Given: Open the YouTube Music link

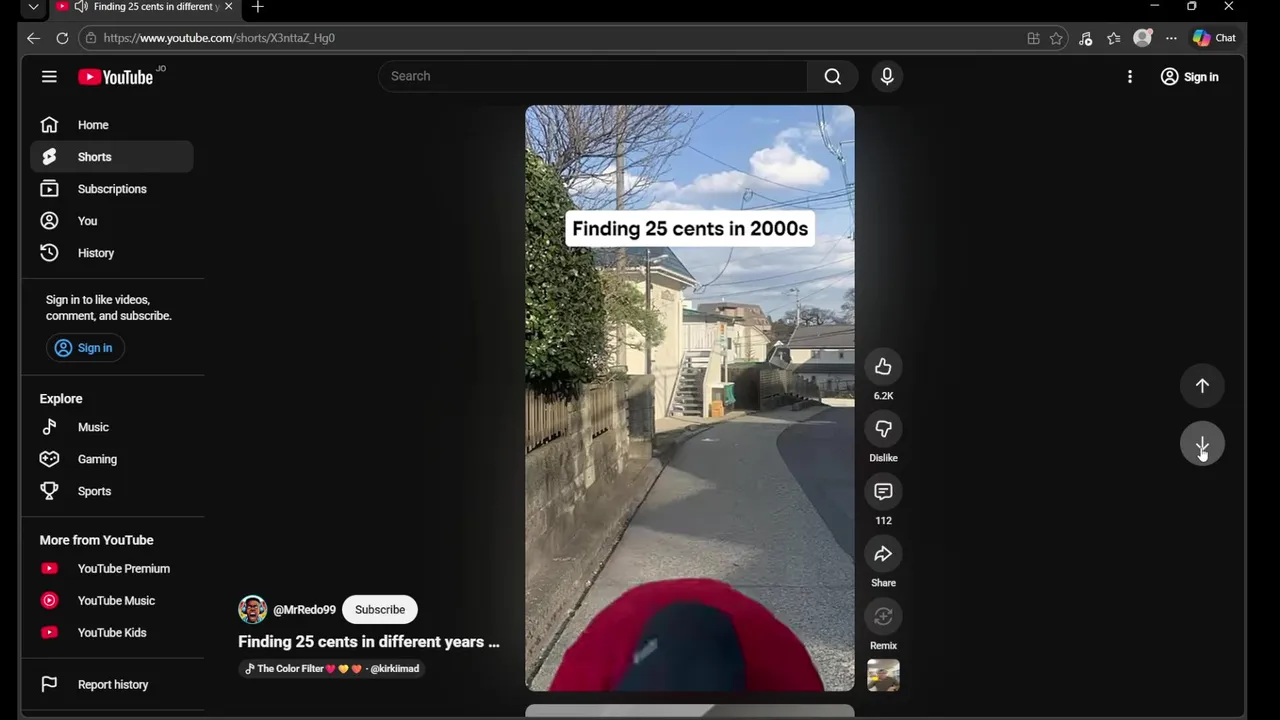Looking at the screenshot, I should click(x=112, y=601).
